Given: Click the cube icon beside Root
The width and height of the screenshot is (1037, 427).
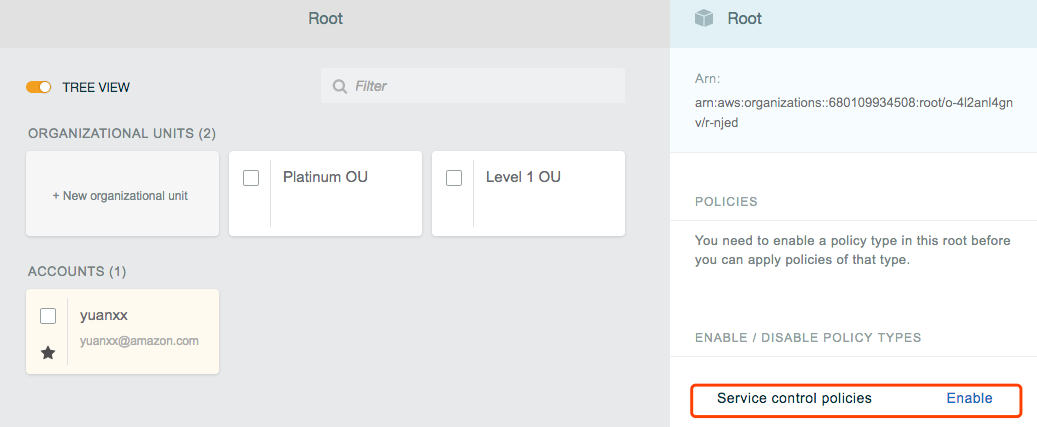Looking at the screenshot, I should (704, 18).
